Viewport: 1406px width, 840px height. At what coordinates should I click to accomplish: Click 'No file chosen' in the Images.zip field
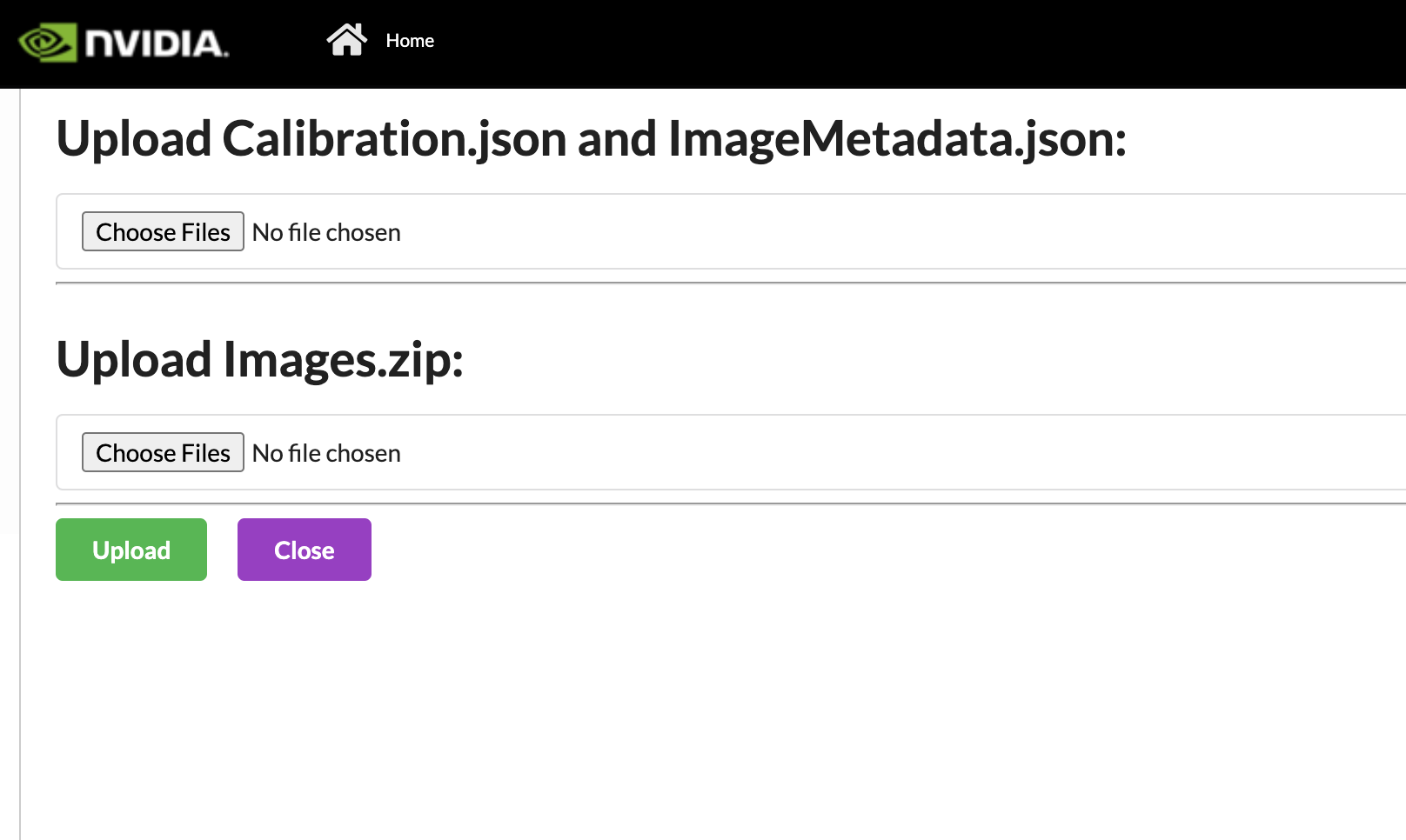[326, 454]
